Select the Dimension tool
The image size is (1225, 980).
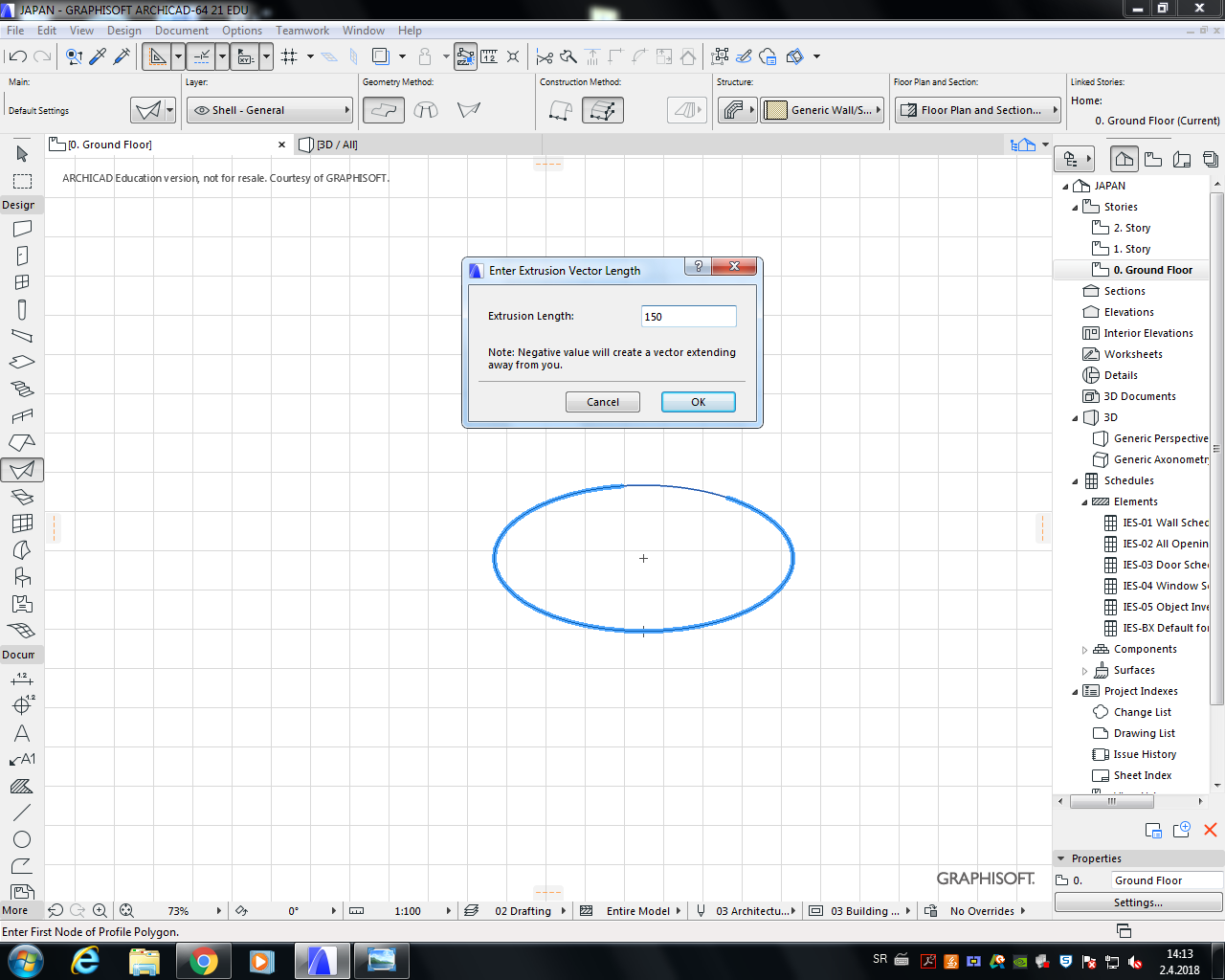22,679
